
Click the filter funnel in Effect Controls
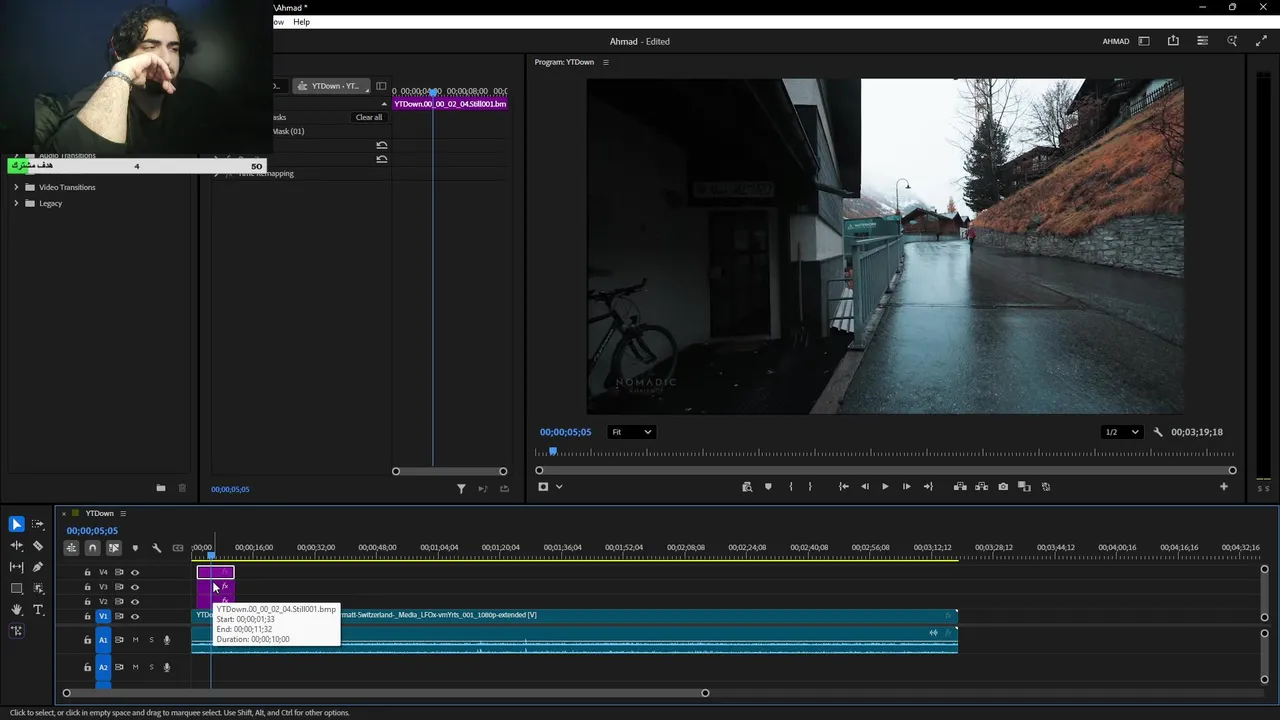461,489
